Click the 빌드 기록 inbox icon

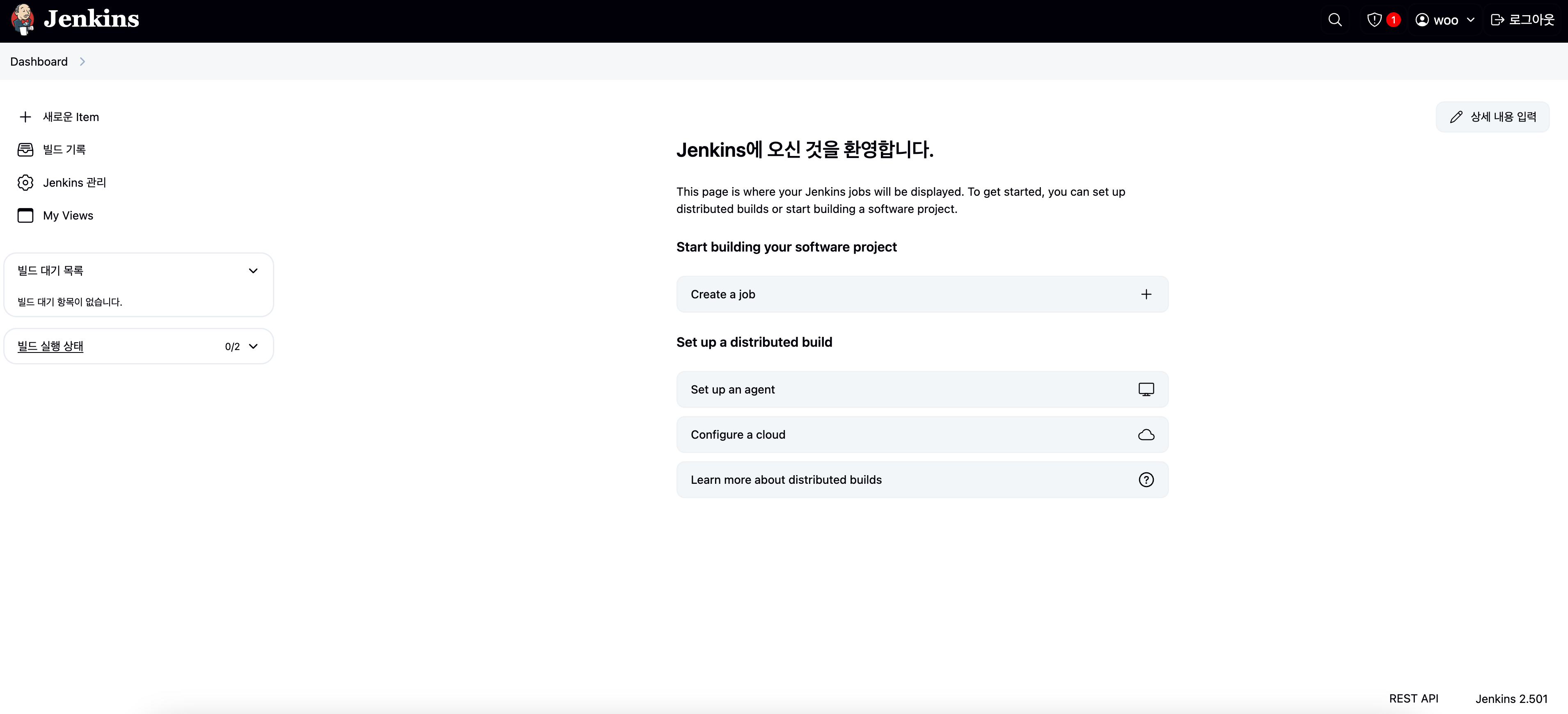click(x=25, y=150)
